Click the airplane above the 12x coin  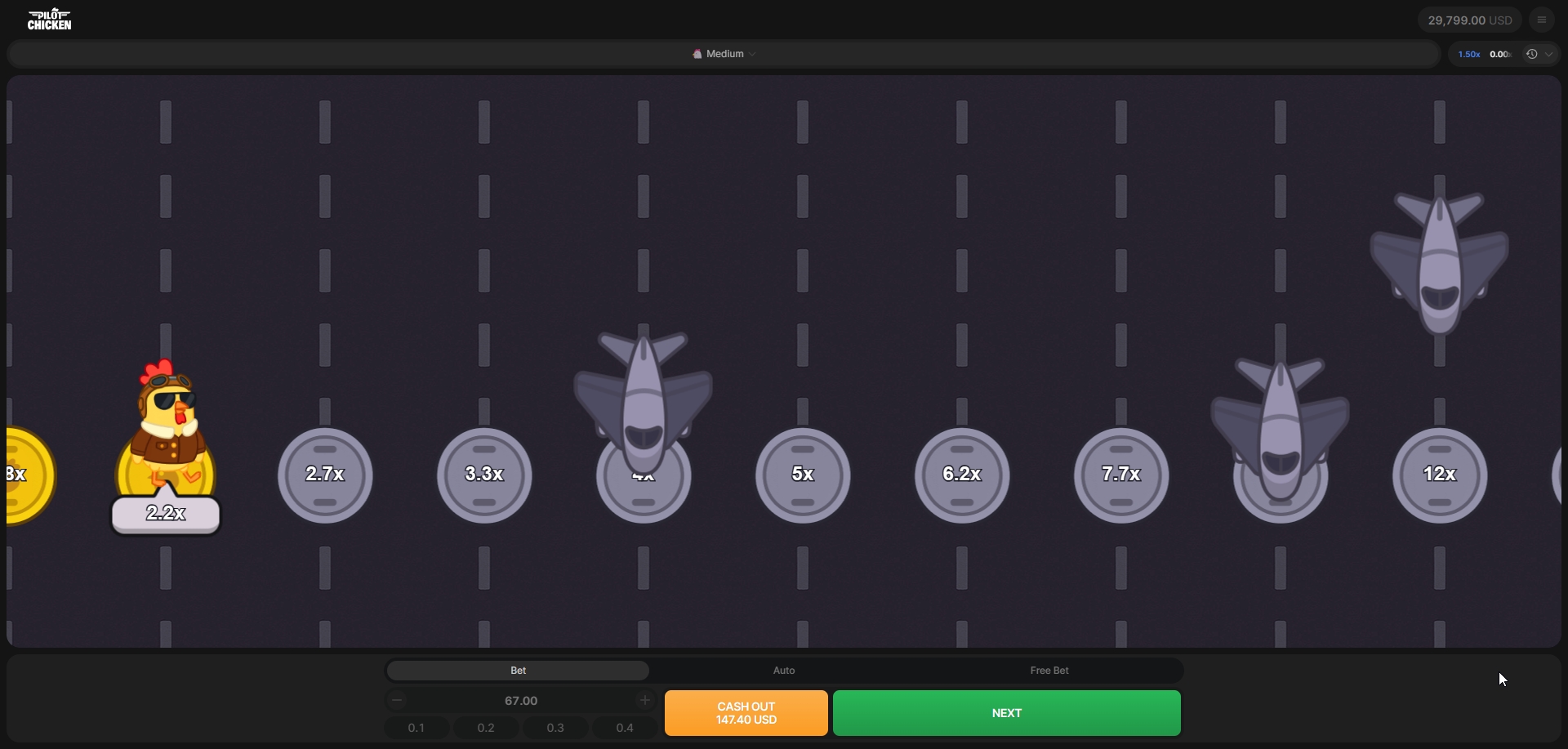click(1439, 263)
